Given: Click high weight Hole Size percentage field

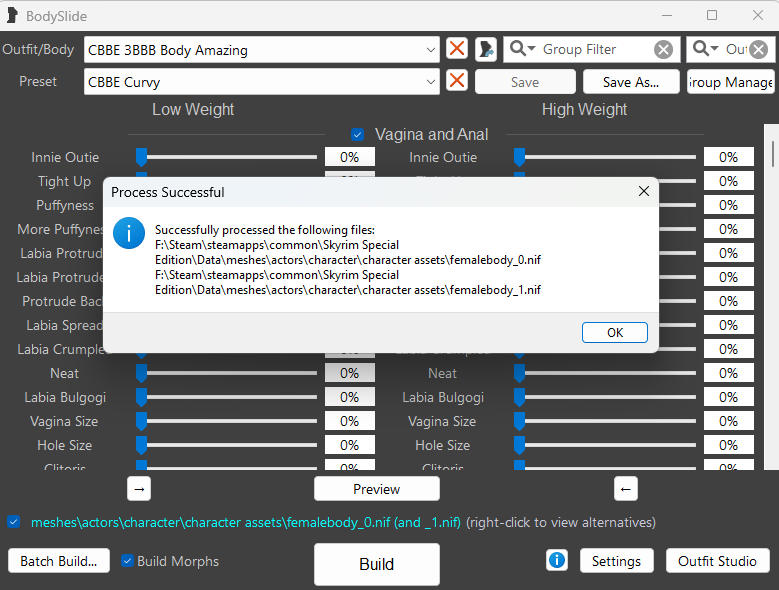Looking at the screenshot, I should [x=728, y=445].
